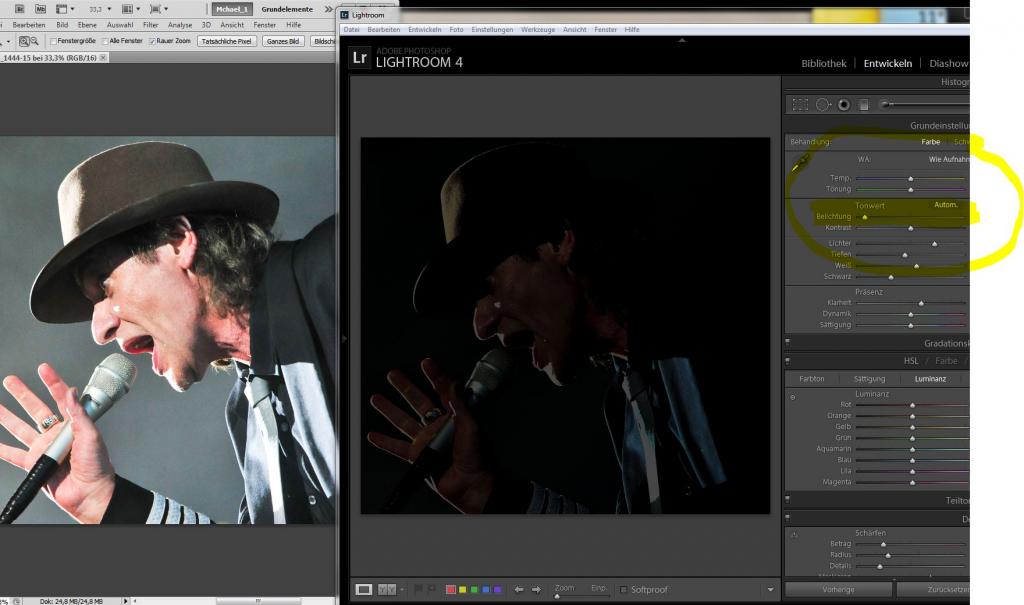The width and height of the screenshot is (1024, 605).
Task: Select Lightroom graduated filter tool
Action: 863,105
